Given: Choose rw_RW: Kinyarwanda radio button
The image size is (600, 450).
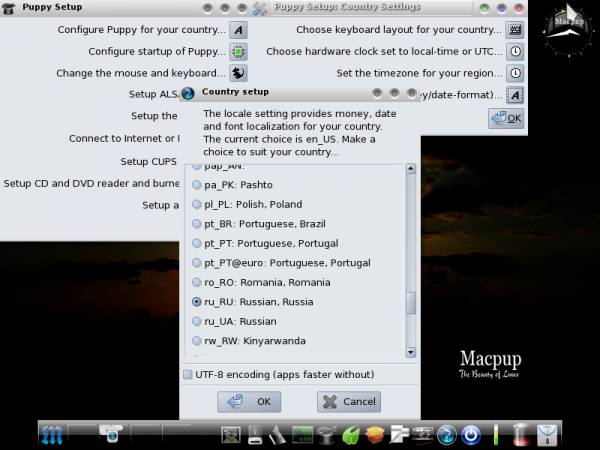Looking at the screenshot, I should tap(196, 341).
